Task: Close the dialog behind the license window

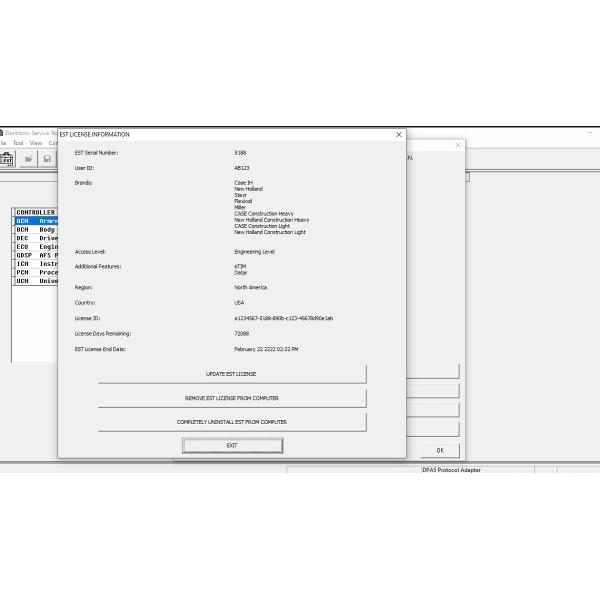Action: click(x=459, y=145)
